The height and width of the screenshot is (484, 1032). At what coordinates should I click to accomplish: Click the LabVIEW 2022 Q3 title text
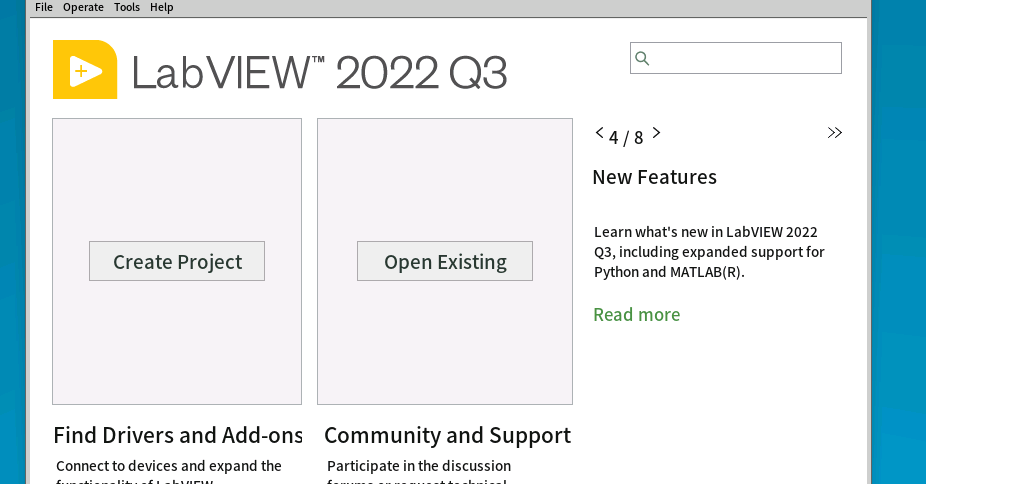point(320,72)
